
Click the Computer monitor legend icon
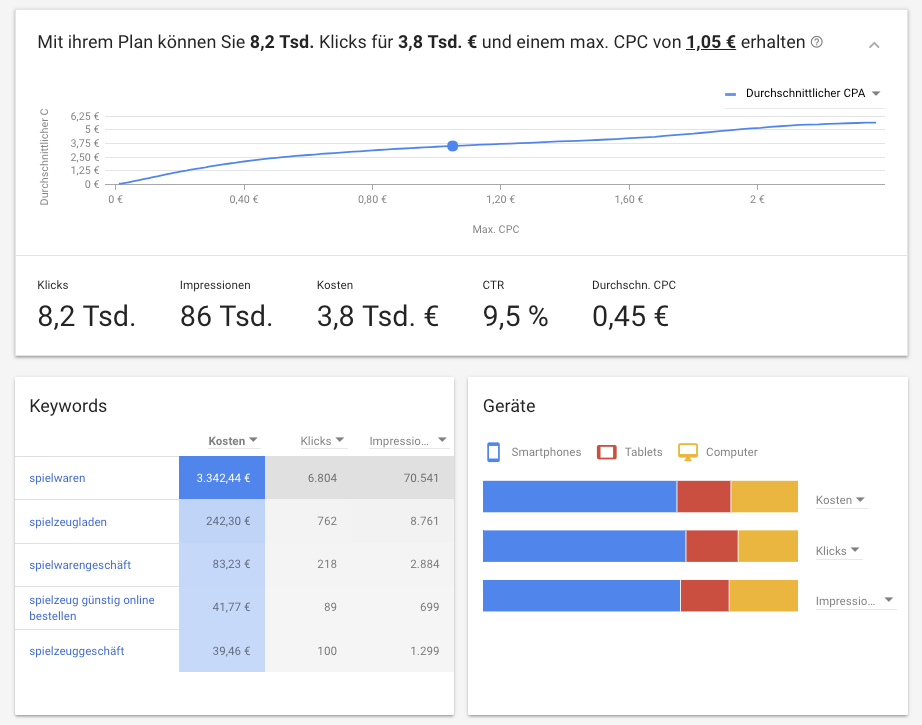click(x=688, y=452)
